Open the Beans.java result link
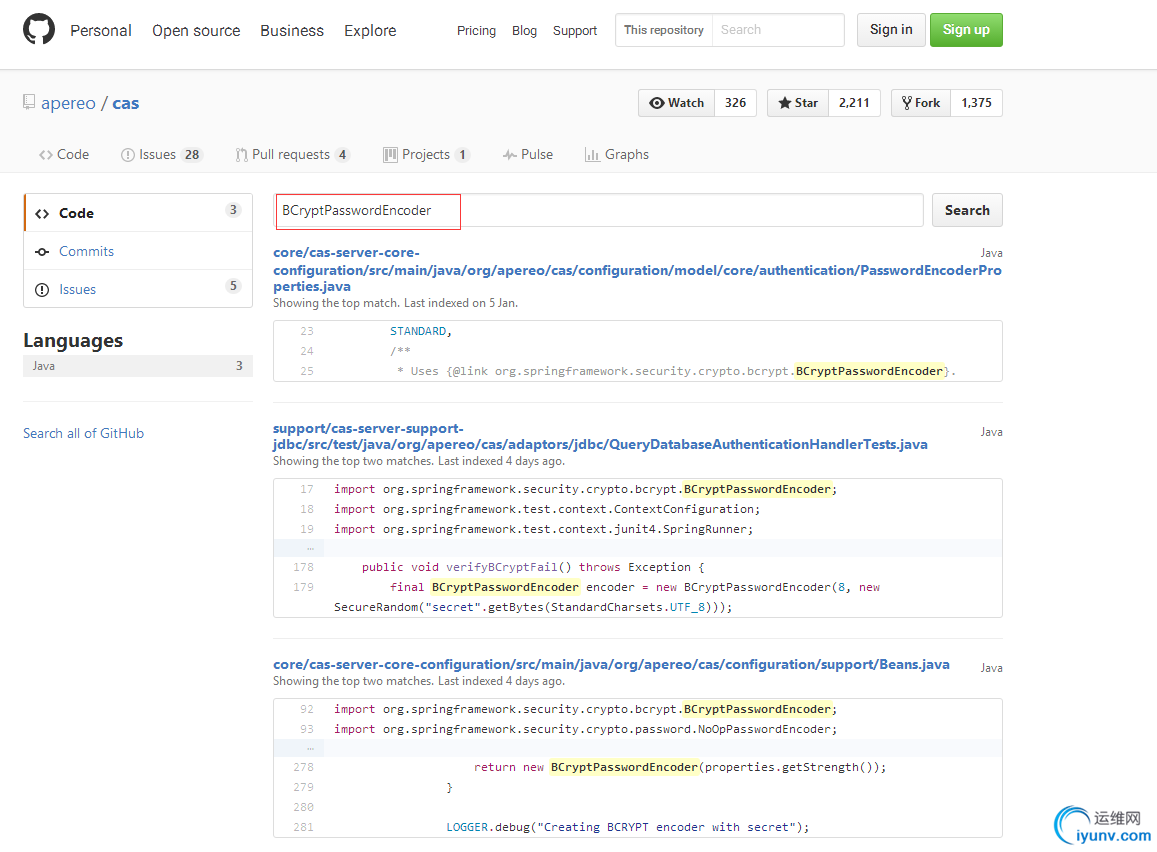Screen dimensions: 1157x852 coord(611,665)
